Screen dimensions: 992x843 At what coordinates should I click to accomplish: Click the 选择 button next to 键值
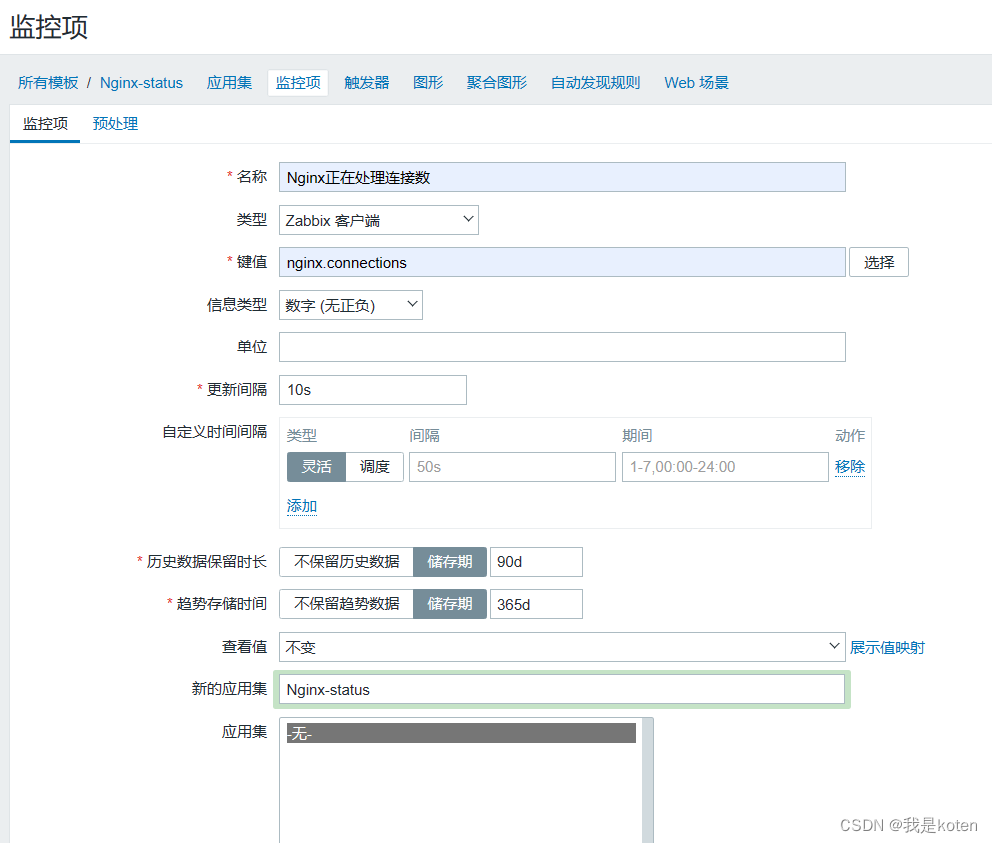click(878, 263)
